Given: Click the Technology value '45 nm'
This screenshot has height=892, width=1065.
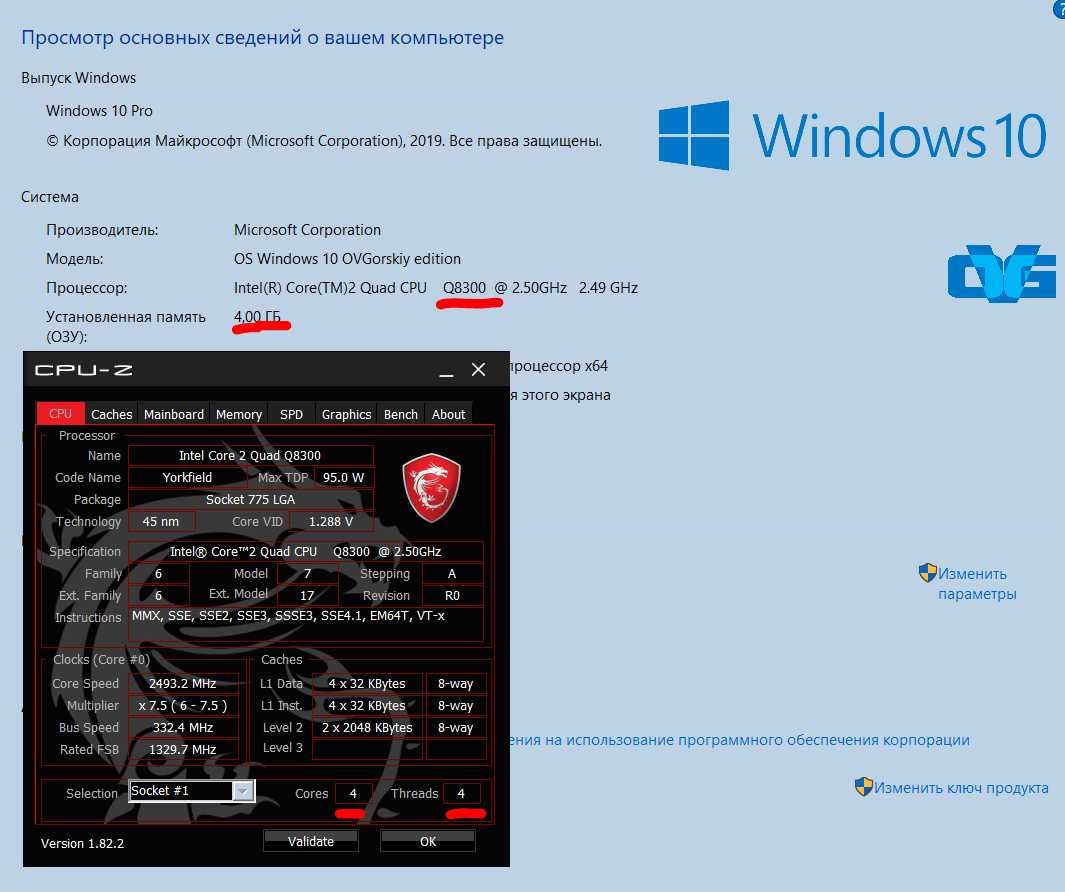Looking at the screenshot, I should [x=161, y=522].
